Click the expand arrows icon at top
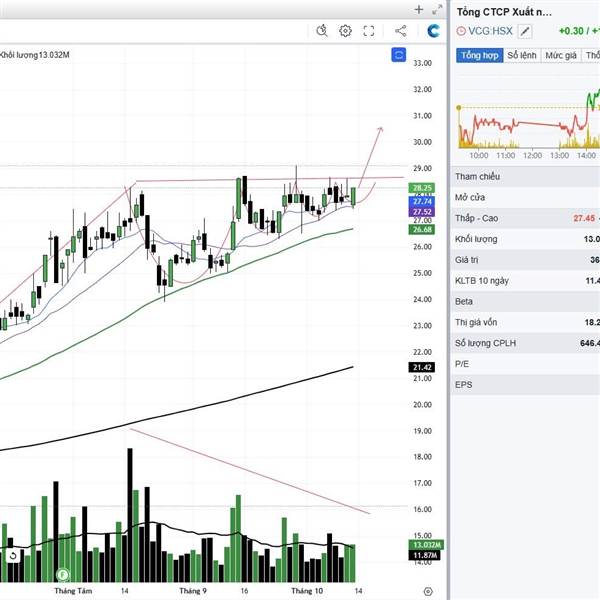600x600 pixels. 437,10
